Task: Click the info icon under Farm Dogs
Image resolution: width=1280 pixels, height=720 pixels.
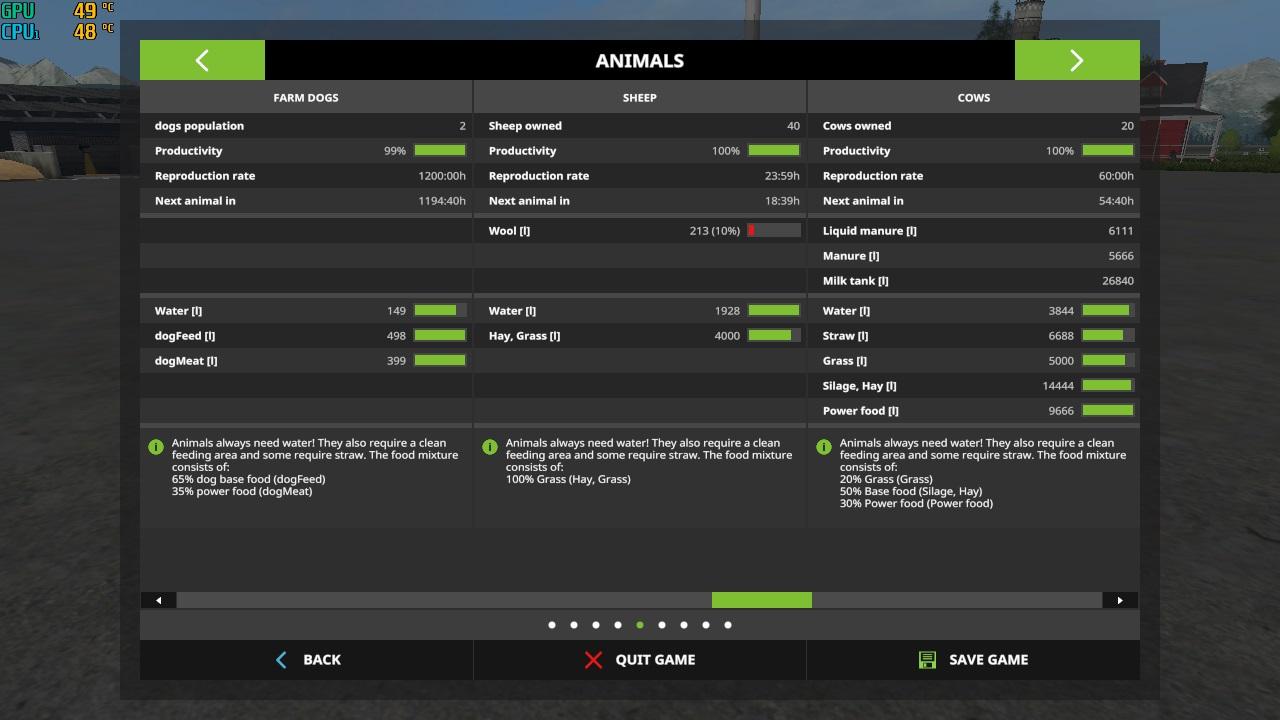Action: [156, 447]
